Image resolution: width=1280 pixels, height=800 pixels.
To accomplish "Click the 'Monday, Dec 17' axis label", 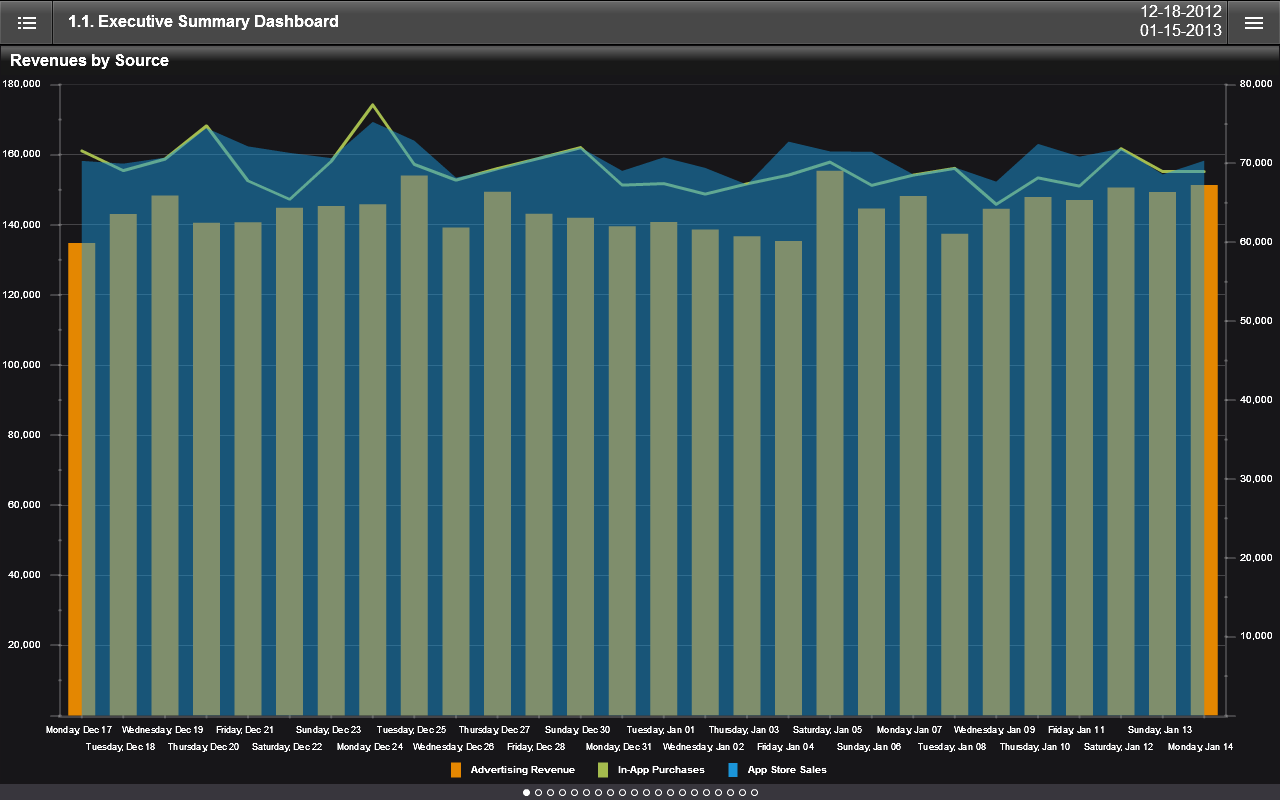I will [x=79, y=730].
